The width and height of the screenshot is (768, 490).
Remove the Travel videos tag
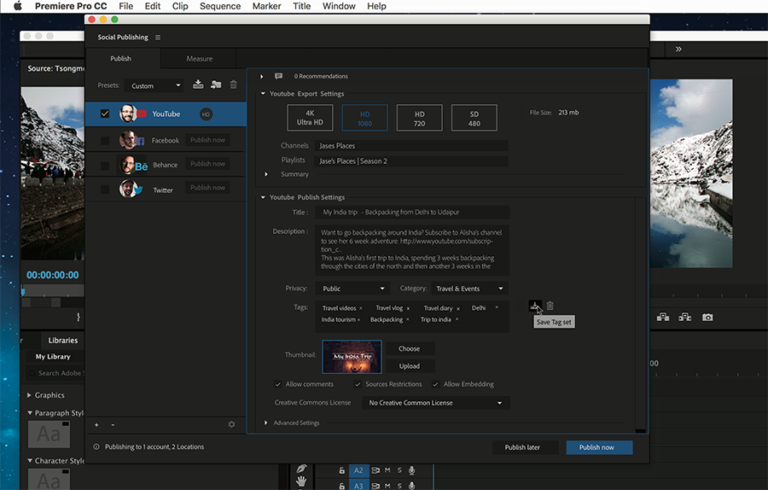[361, 308]
